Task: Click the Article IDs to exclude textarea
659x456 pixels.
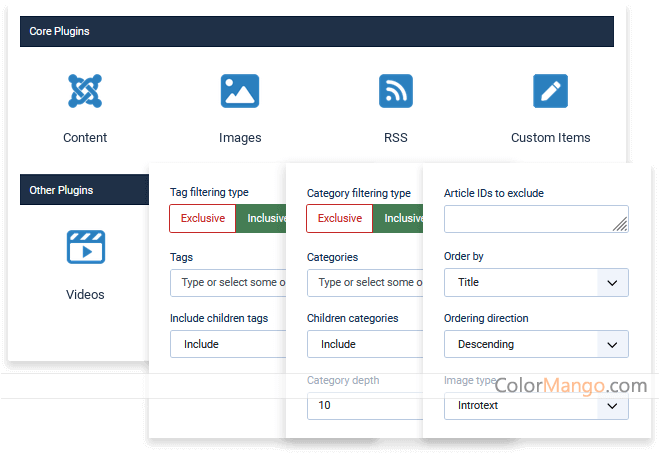Action: click(x=536, y=219)
